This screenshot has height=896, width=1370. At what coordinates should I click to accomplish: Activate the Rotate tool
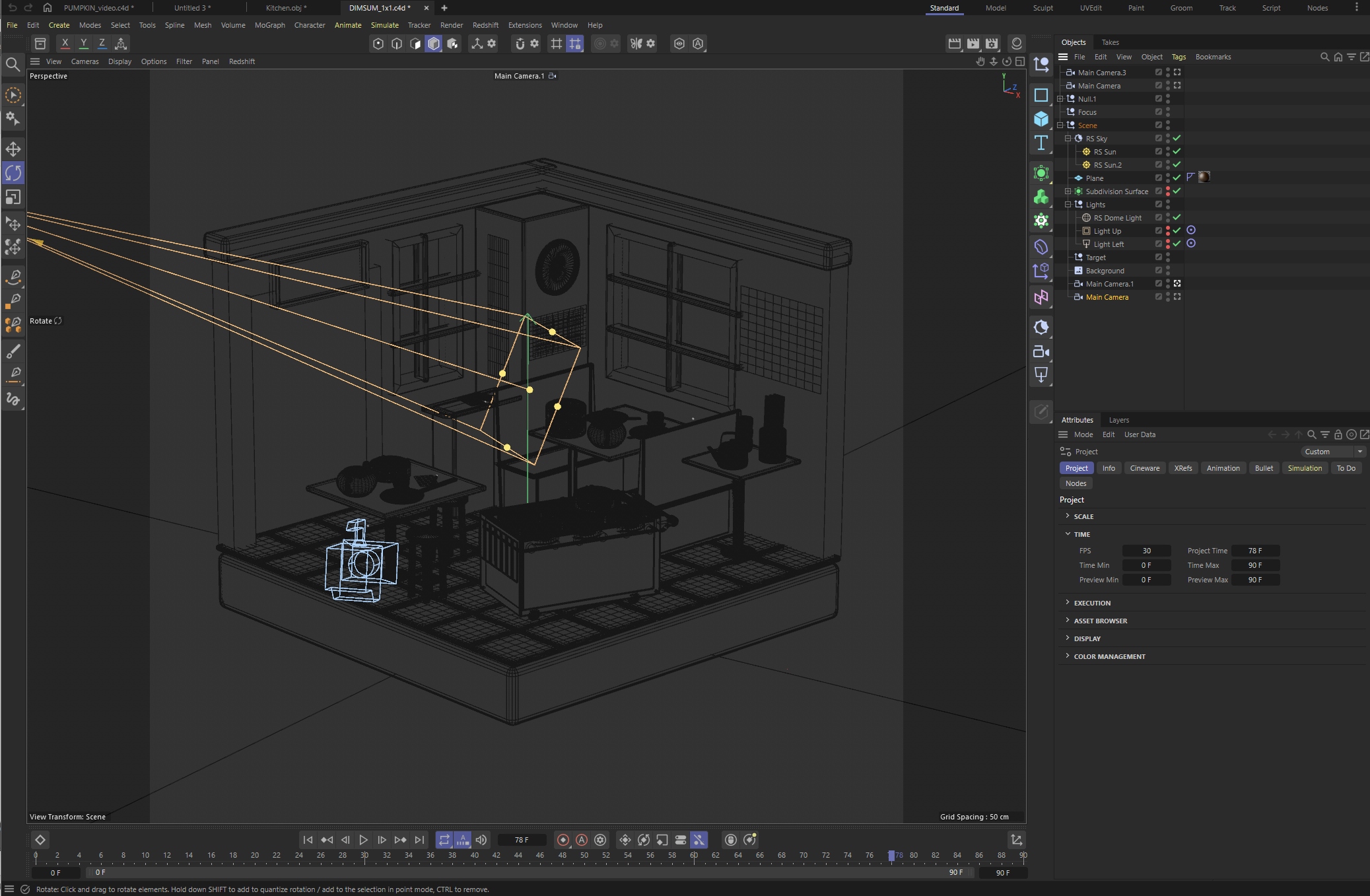coord(13,173)
